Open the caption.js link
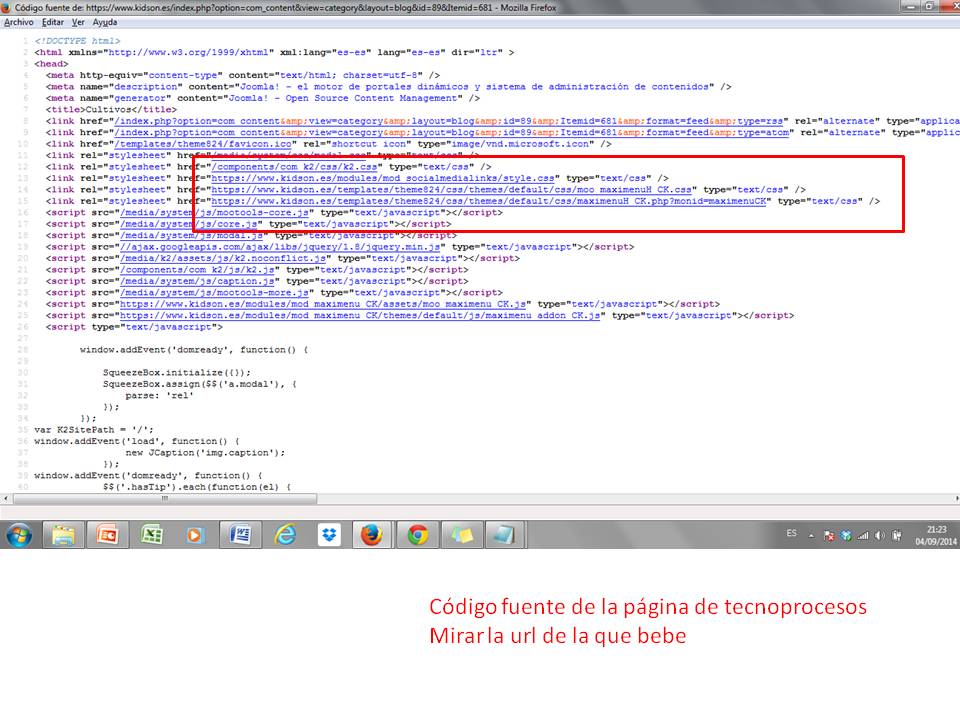The width and height of the screenshot is (960, 720). 197,282
